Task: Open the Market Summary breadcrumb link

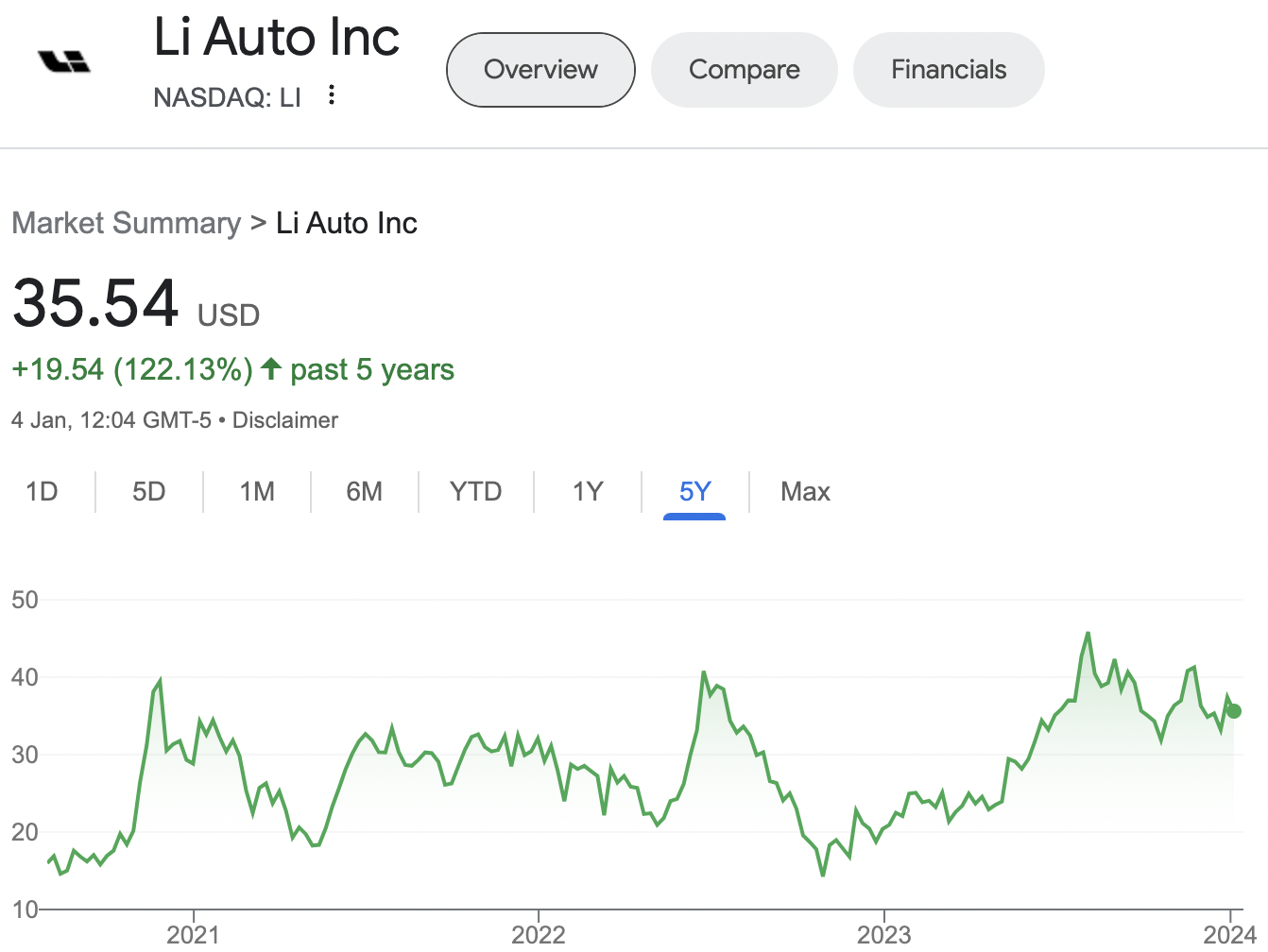Action: coord(127,223)
